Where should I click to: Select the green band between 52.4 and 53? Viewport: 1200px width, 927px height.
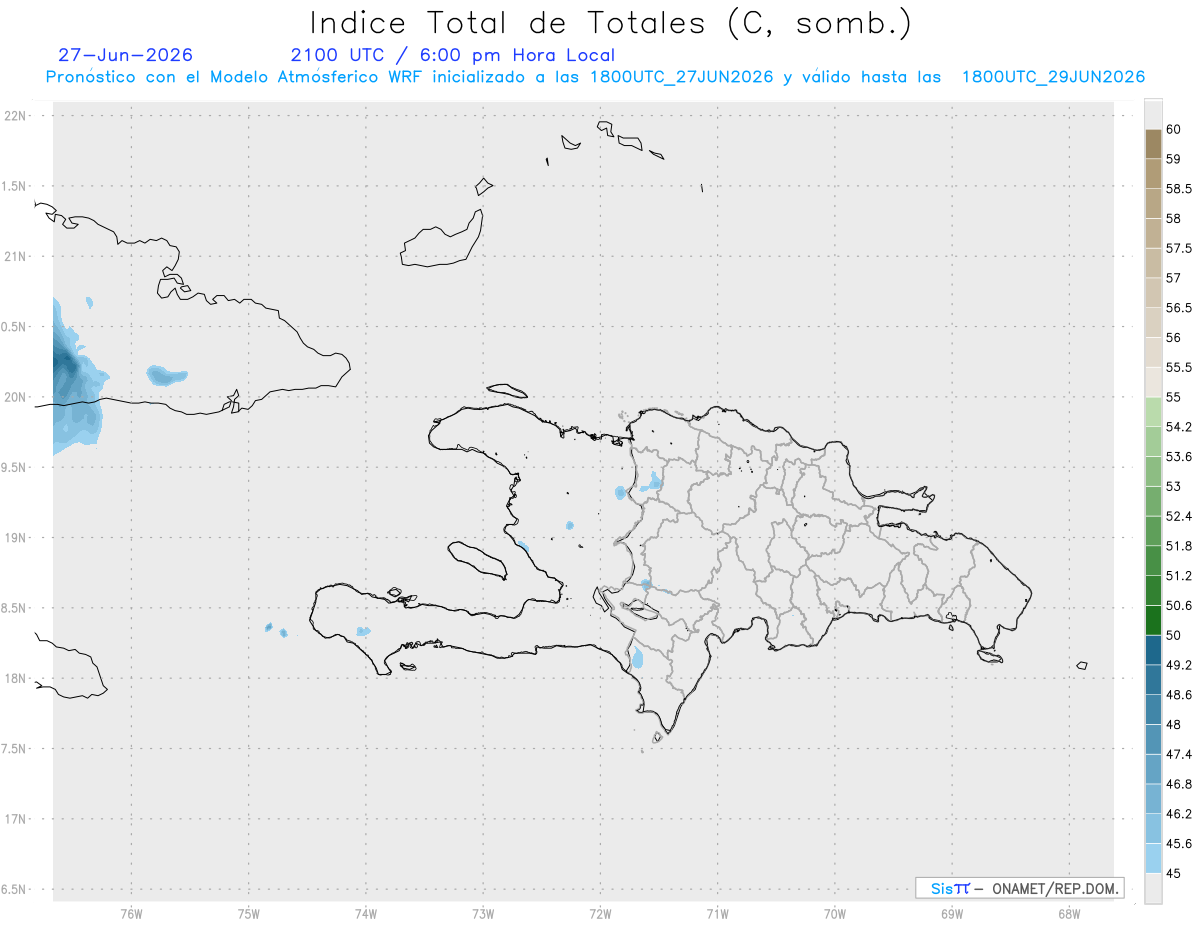coord(1153,501)
